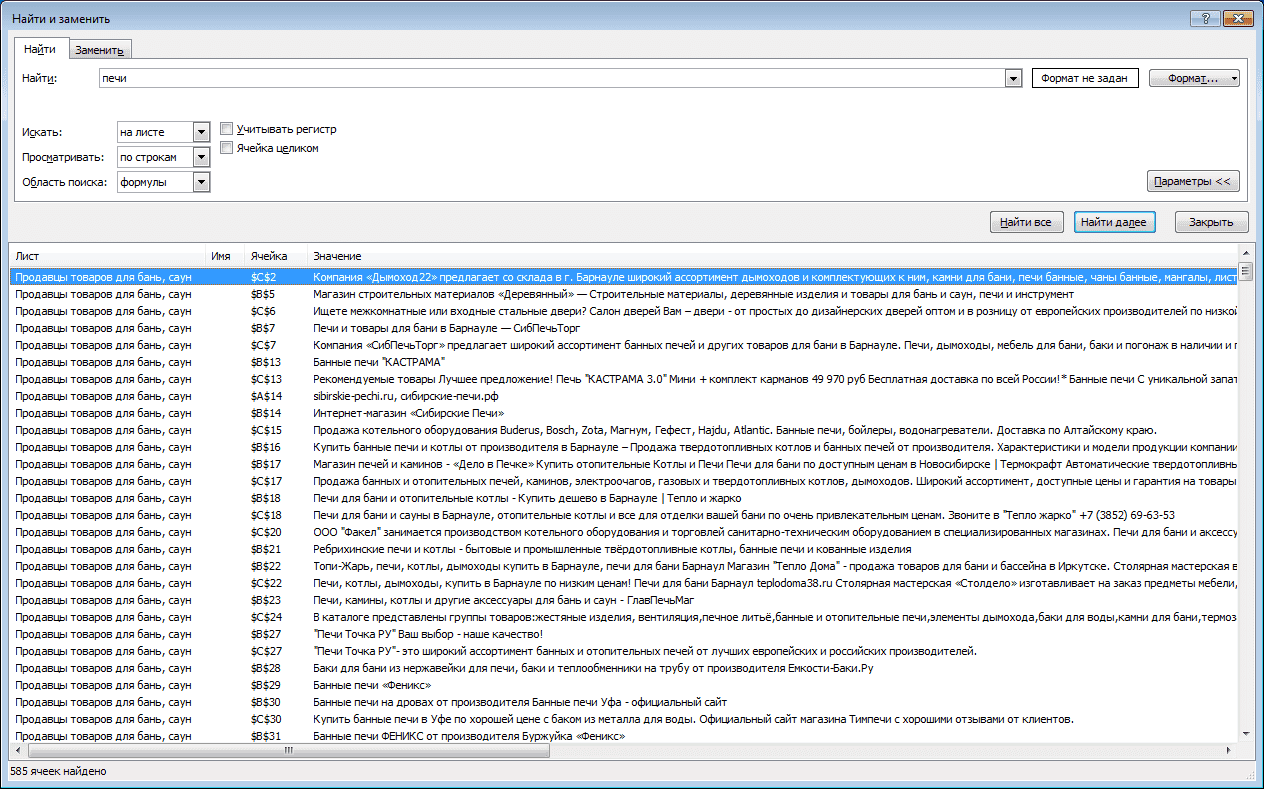Sort results by the Лист column header

tap(107, 257)
